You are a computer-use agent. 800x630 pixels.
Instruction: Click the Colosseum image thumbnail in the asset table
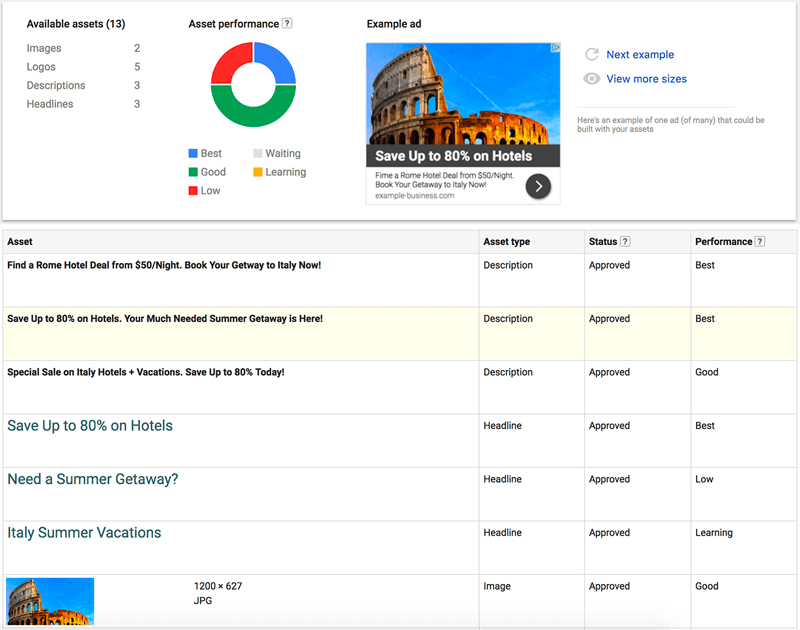tap(50, 600)
